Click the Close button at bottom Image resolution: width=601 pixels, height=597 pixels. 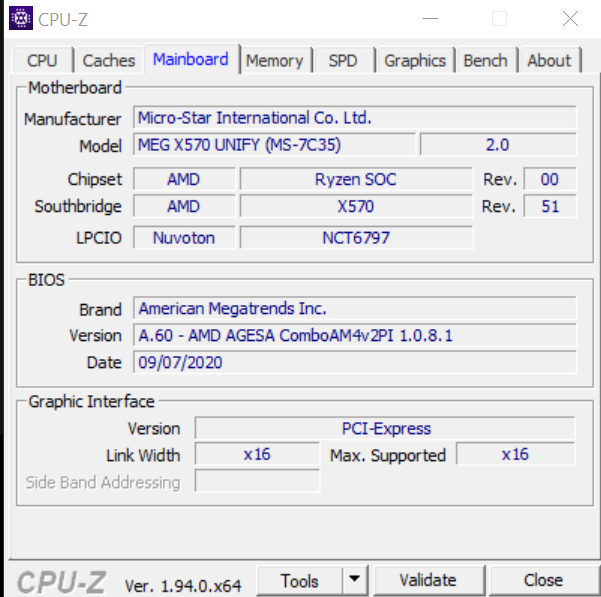[x=543, y=581]
